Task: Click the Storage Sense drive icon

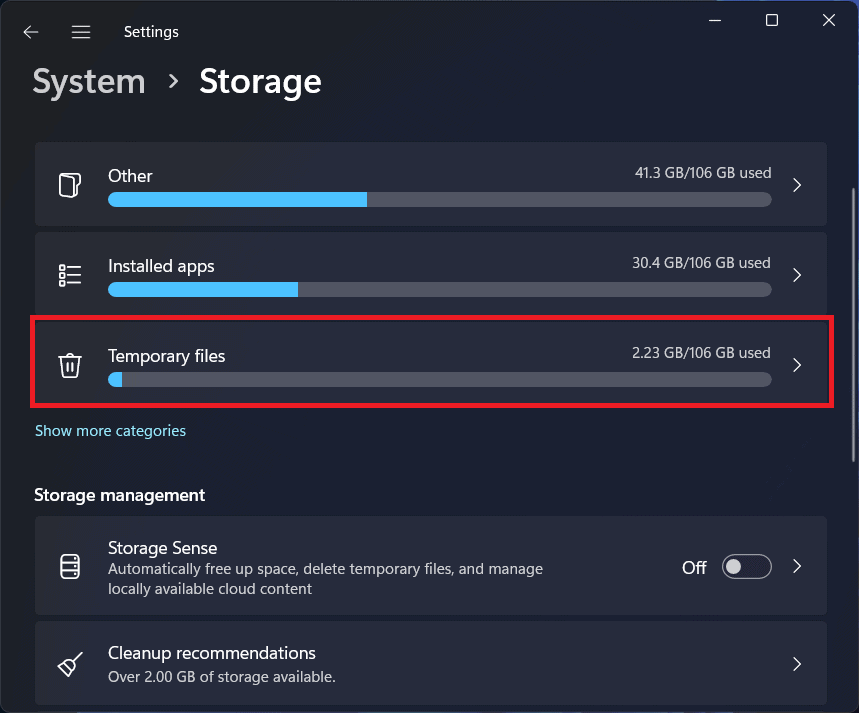Action: (69, 566)
